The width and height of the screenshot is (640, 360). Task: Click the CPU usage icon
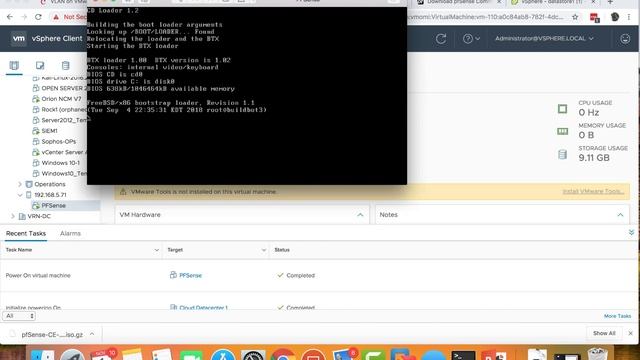(562, 109)
